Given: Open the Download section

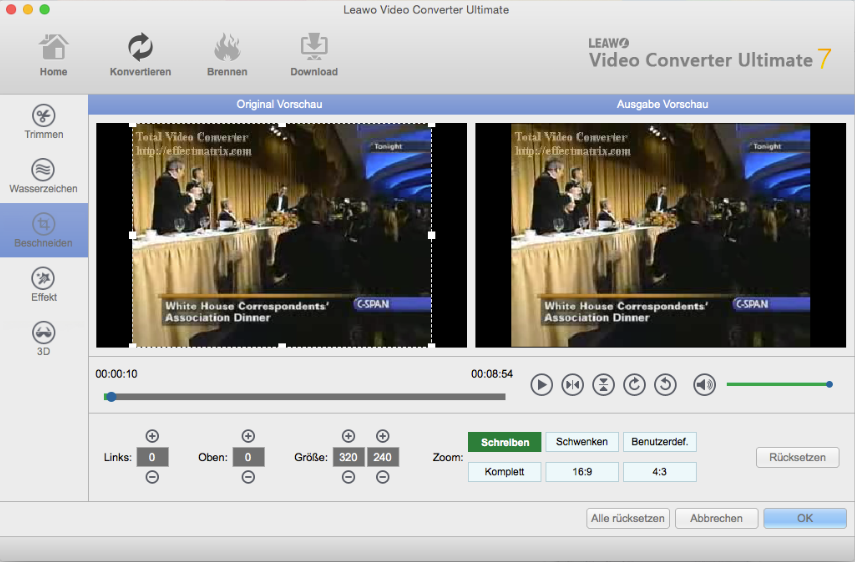Looking at the screenshot, I should 314,55.
